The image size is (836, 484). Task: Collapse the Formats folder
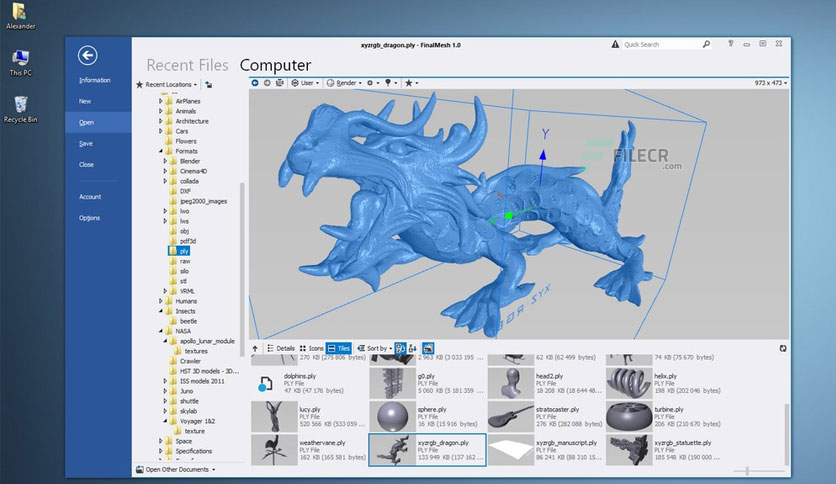tap(160, 151)
